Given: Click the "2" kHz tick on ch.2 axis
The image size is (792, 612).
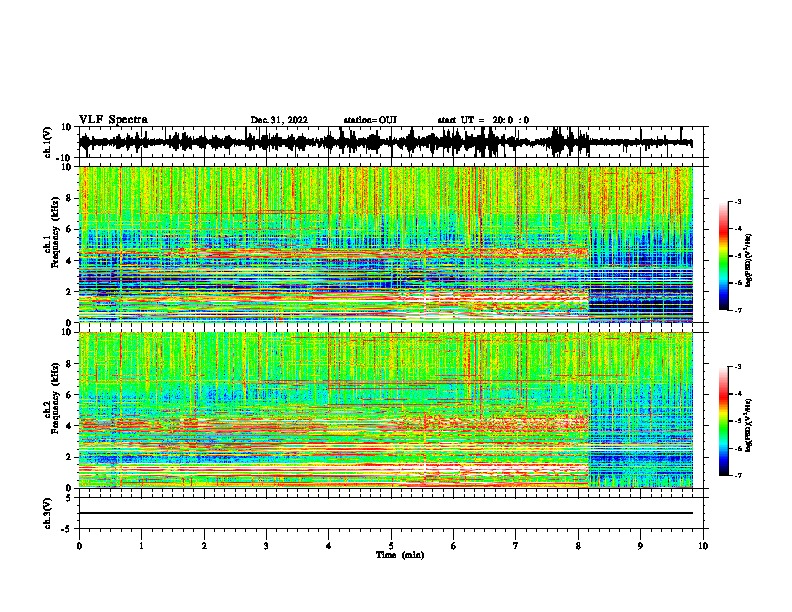Looking at the screenshot, I should (x=69, y=457).
